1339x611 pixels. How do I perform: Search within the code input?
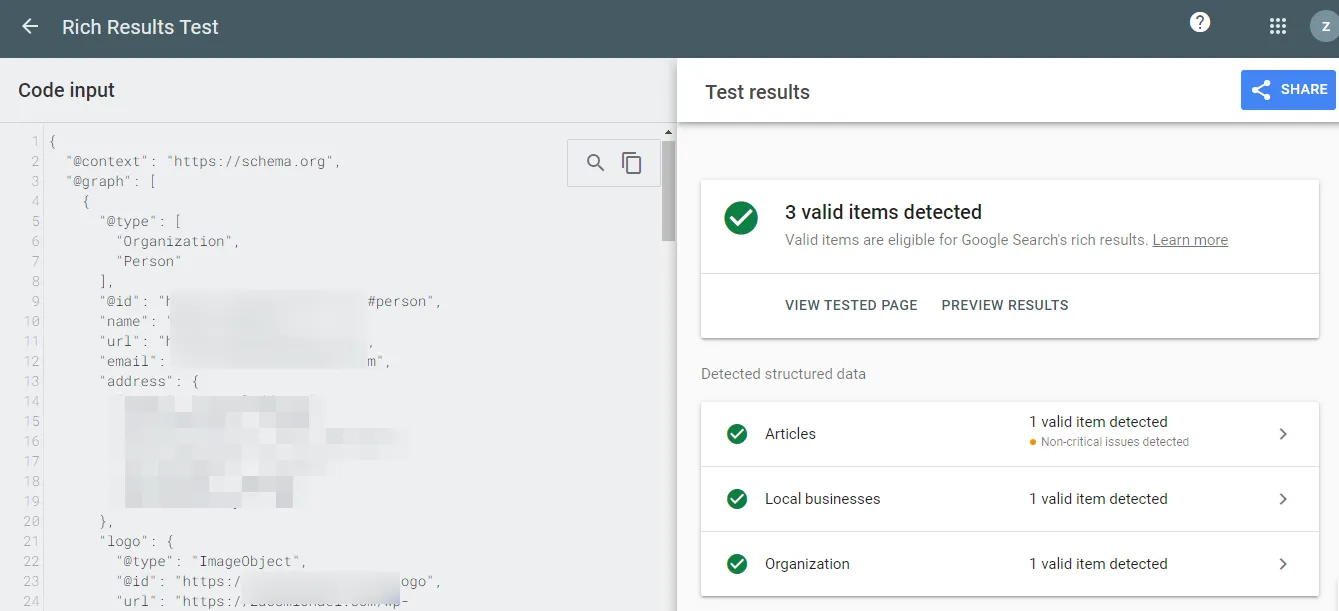595,163
